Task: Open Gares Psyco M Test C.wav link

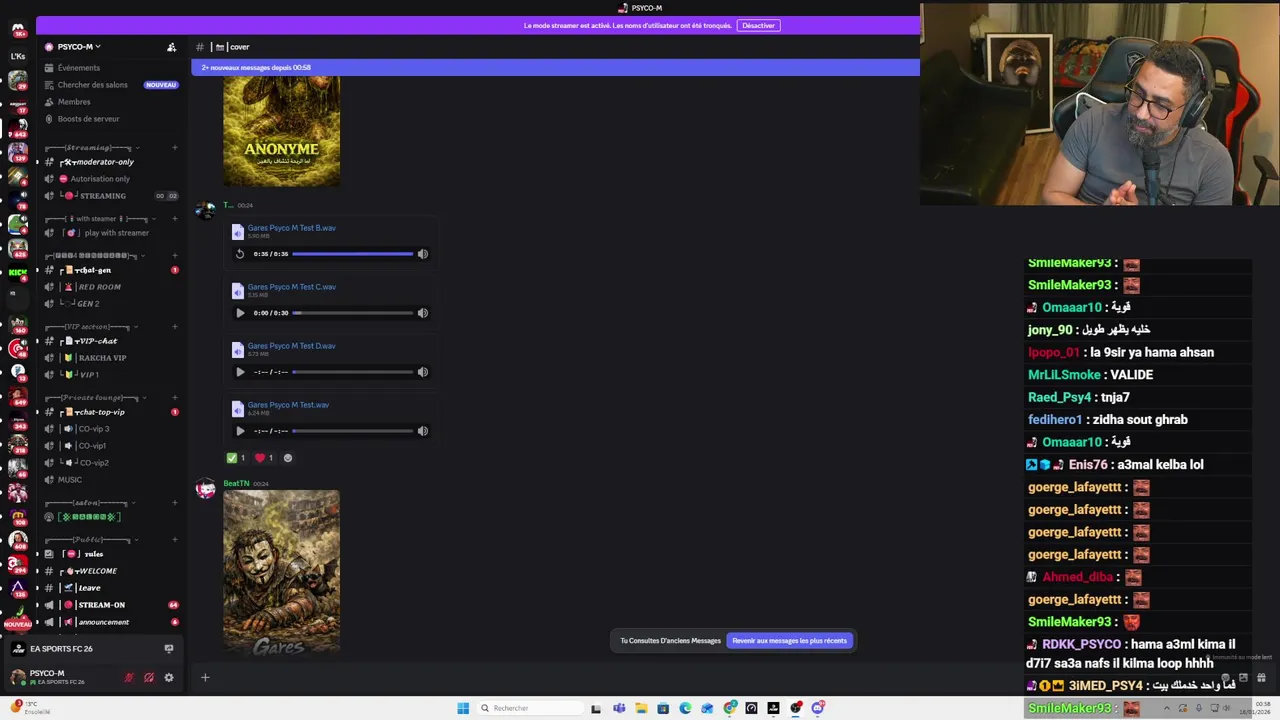Action: coord(291,287)
